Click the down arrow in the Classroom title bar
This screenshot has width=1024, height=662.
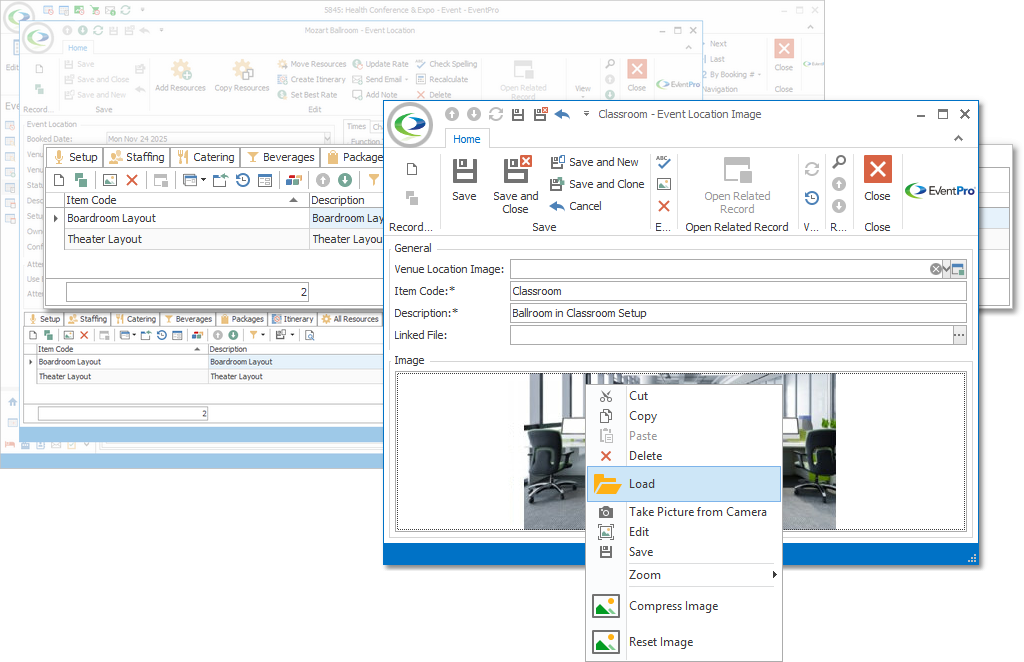point(474,114)
